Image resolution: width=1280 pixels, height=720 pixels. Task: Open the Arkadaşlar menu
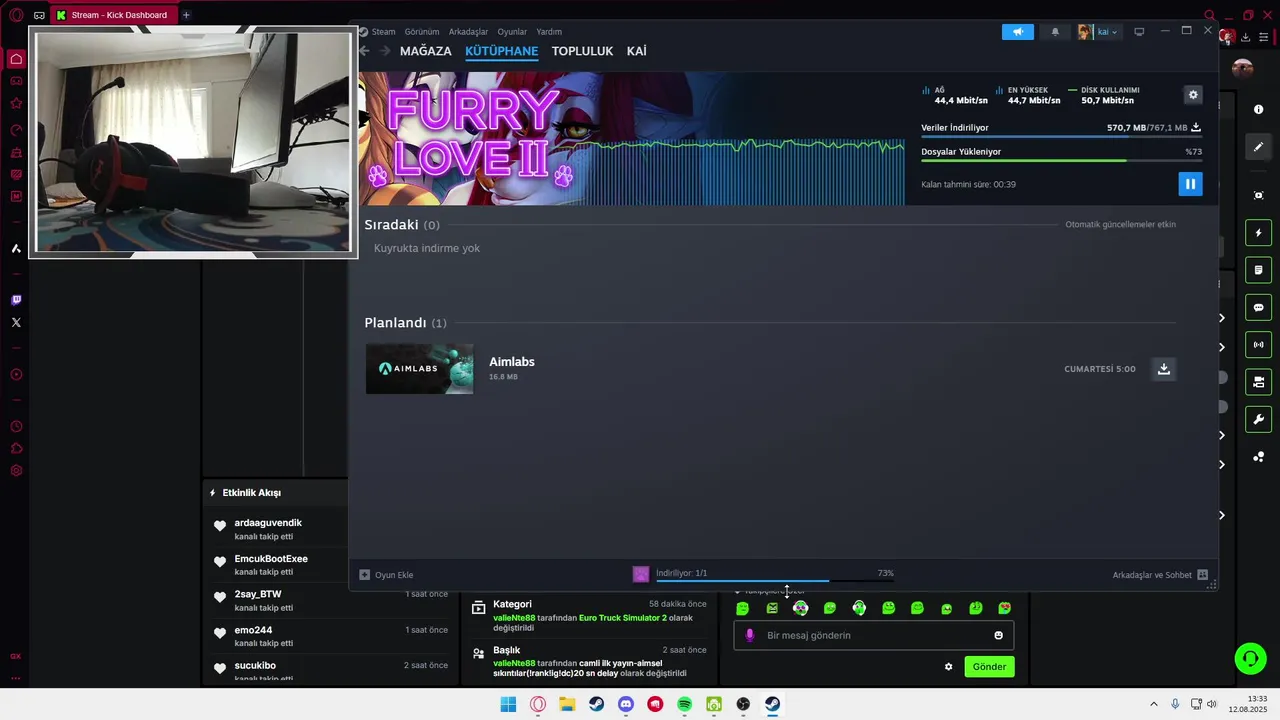click(x=468, y=32)
